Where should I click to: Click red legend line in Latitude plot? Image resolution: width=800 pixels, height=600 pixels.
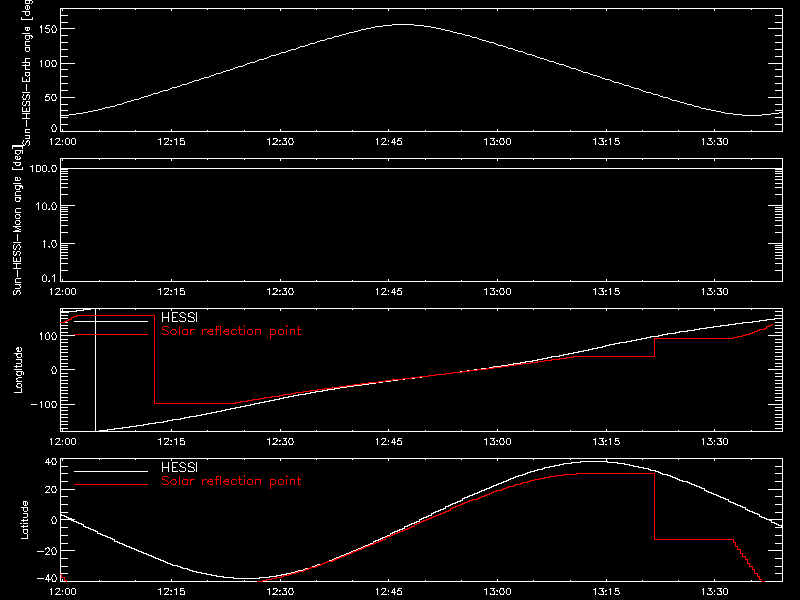tap(111, 485)
